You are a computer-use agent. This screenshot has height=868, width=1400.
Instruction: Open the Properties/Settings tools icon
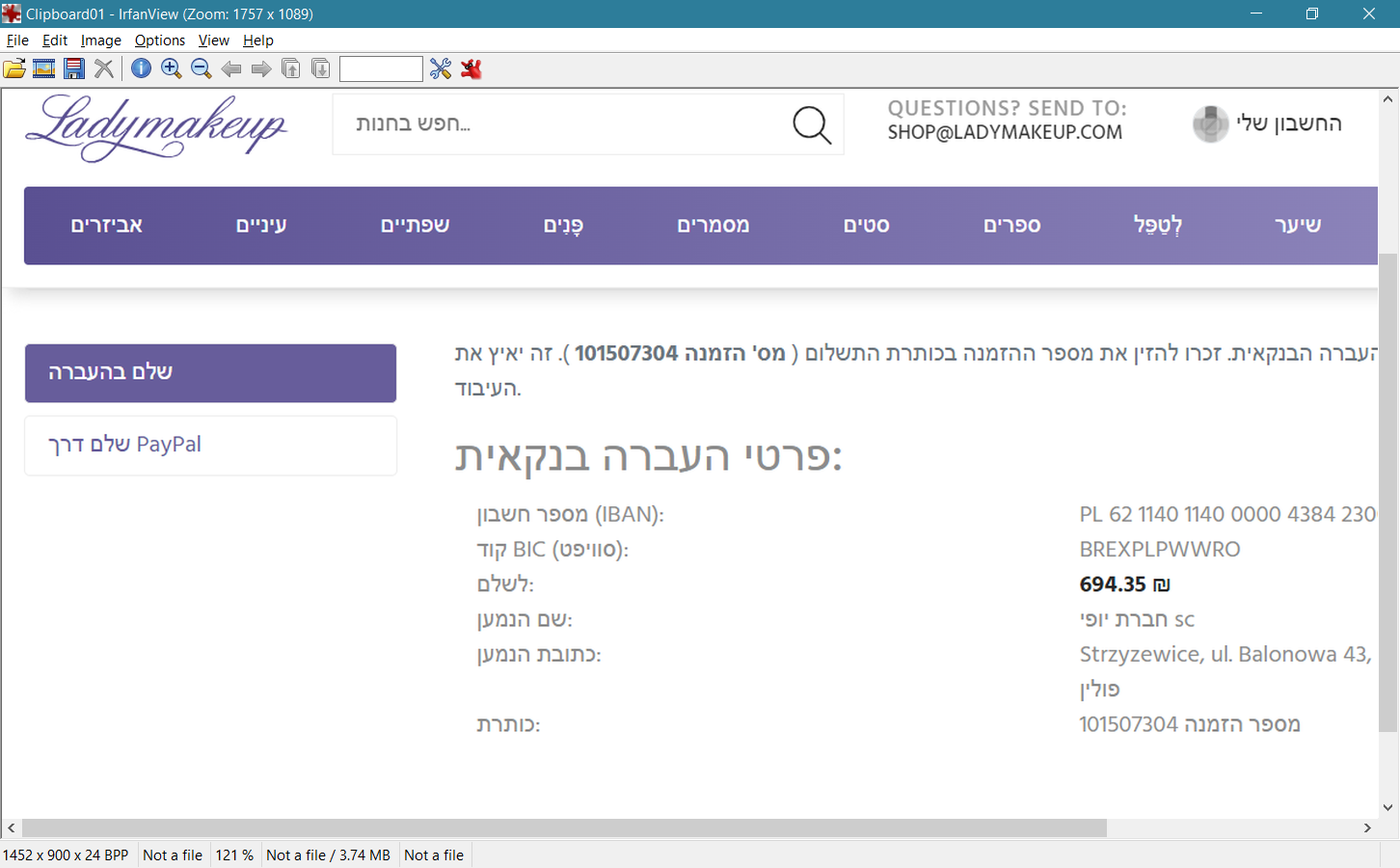tap(441, 68)
